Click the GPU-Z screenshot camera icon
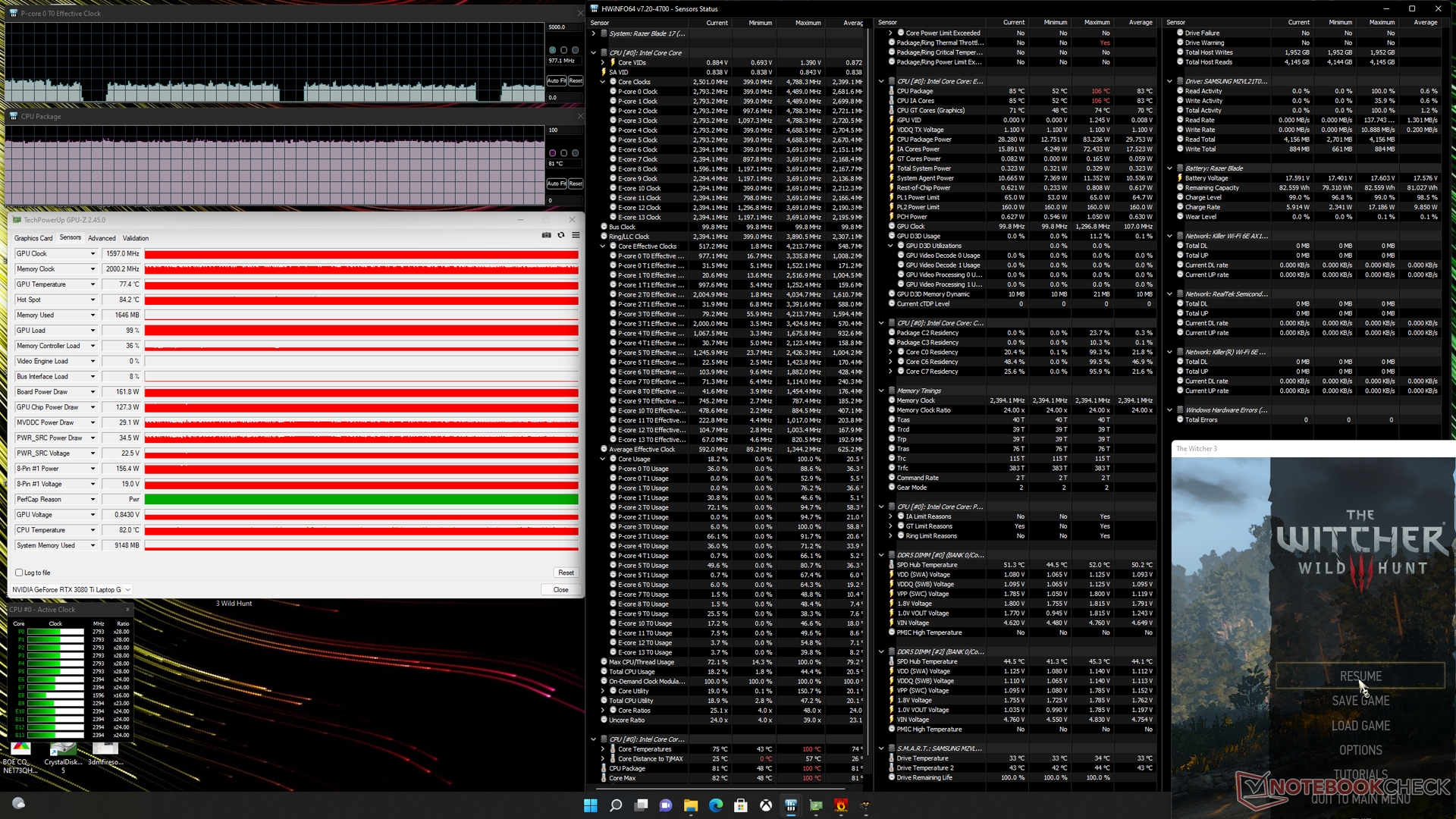1456x819 pixels. point(546,235)
